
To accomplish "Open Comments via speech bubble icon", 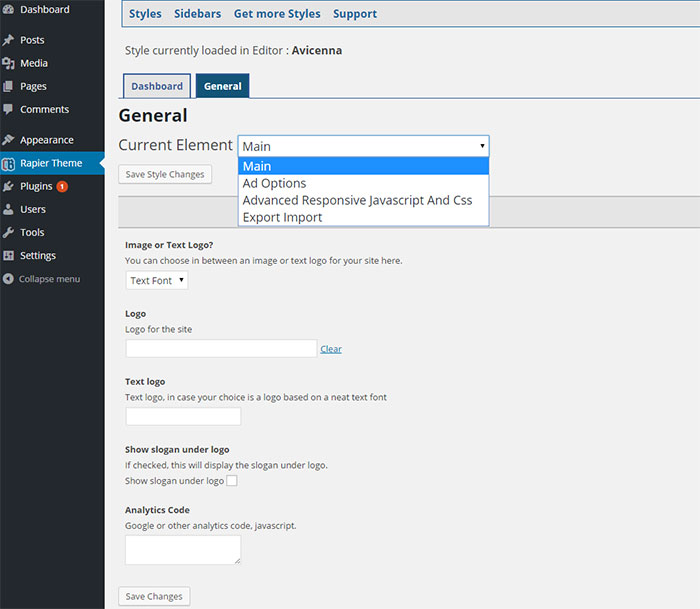I will tap(8, 109).
